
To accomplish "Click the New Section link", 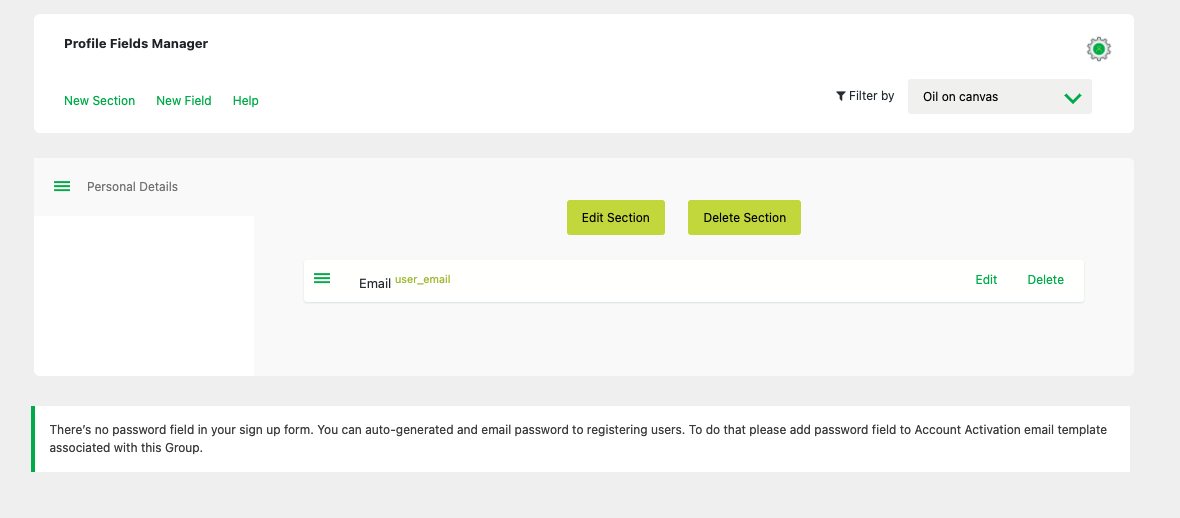I will (99, 101).
